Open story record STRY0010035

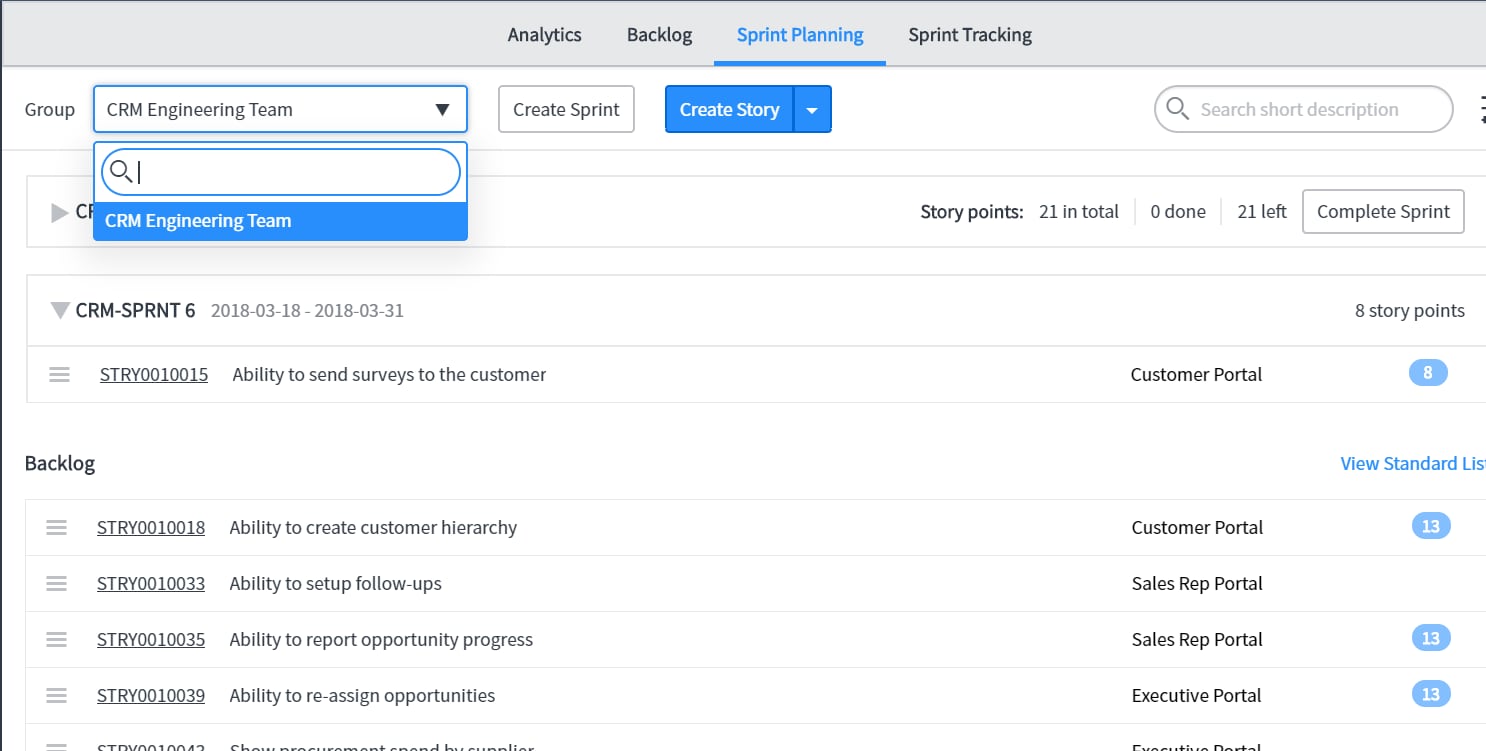[151, 639]
